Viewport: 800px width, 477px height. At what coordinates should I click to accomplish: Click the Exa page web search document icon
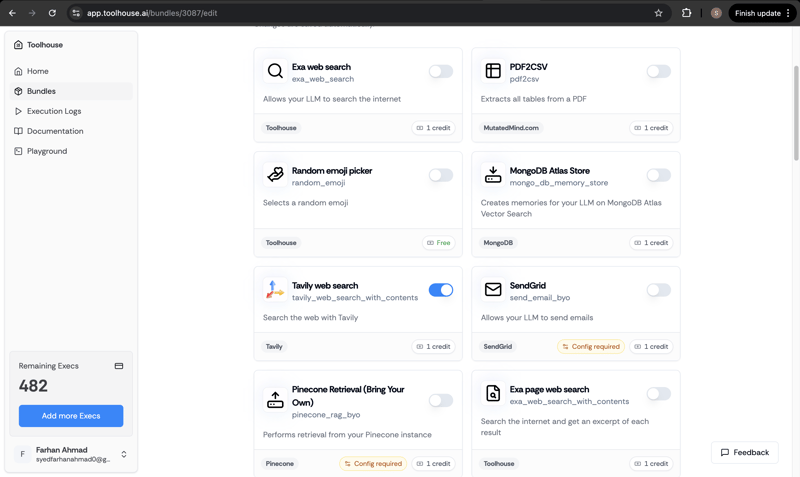coord(493,393)
